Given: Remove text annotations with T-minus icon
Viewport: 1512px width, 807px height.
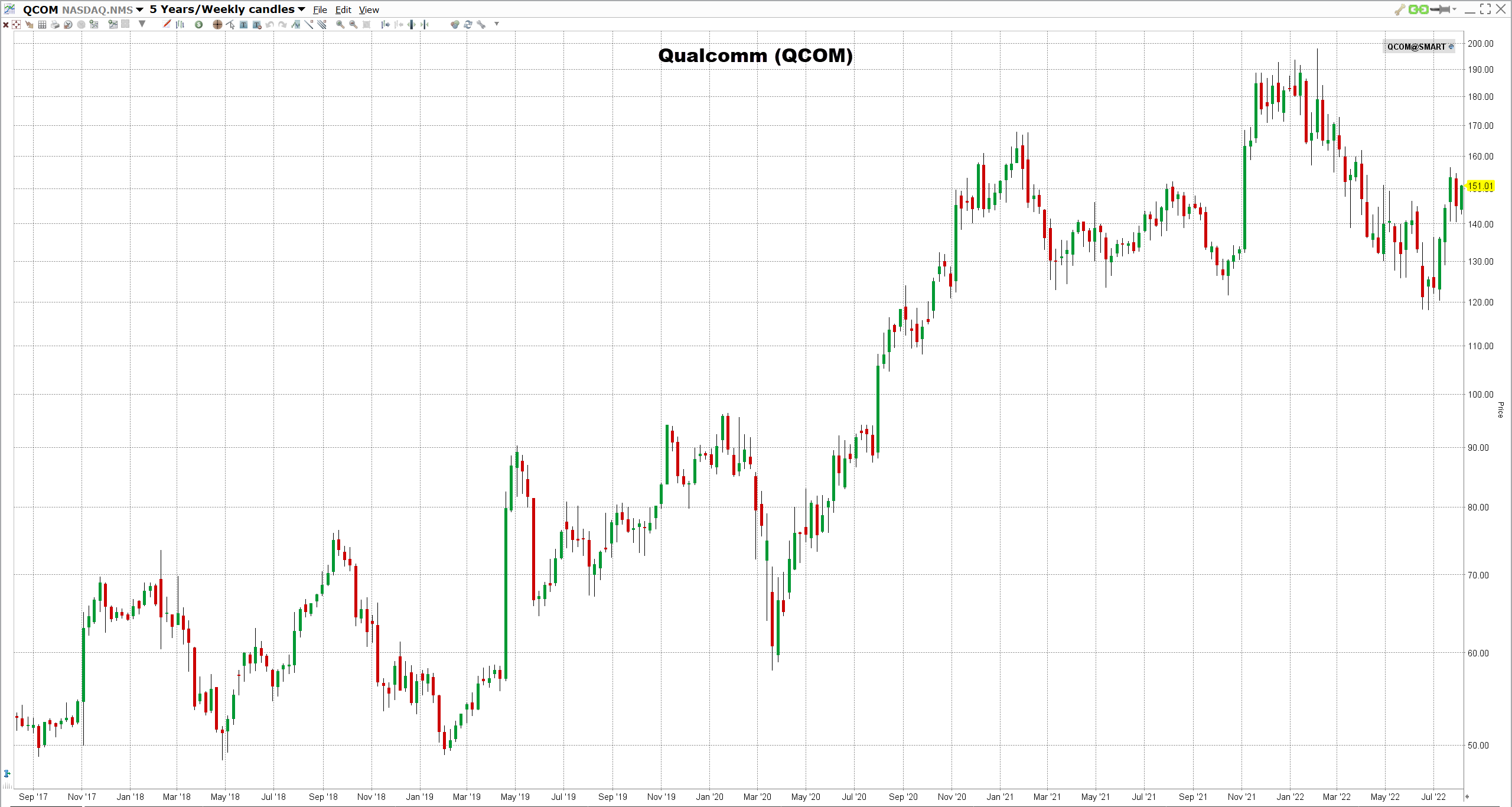Looking at the screenshot, I should tap(257, 25).
